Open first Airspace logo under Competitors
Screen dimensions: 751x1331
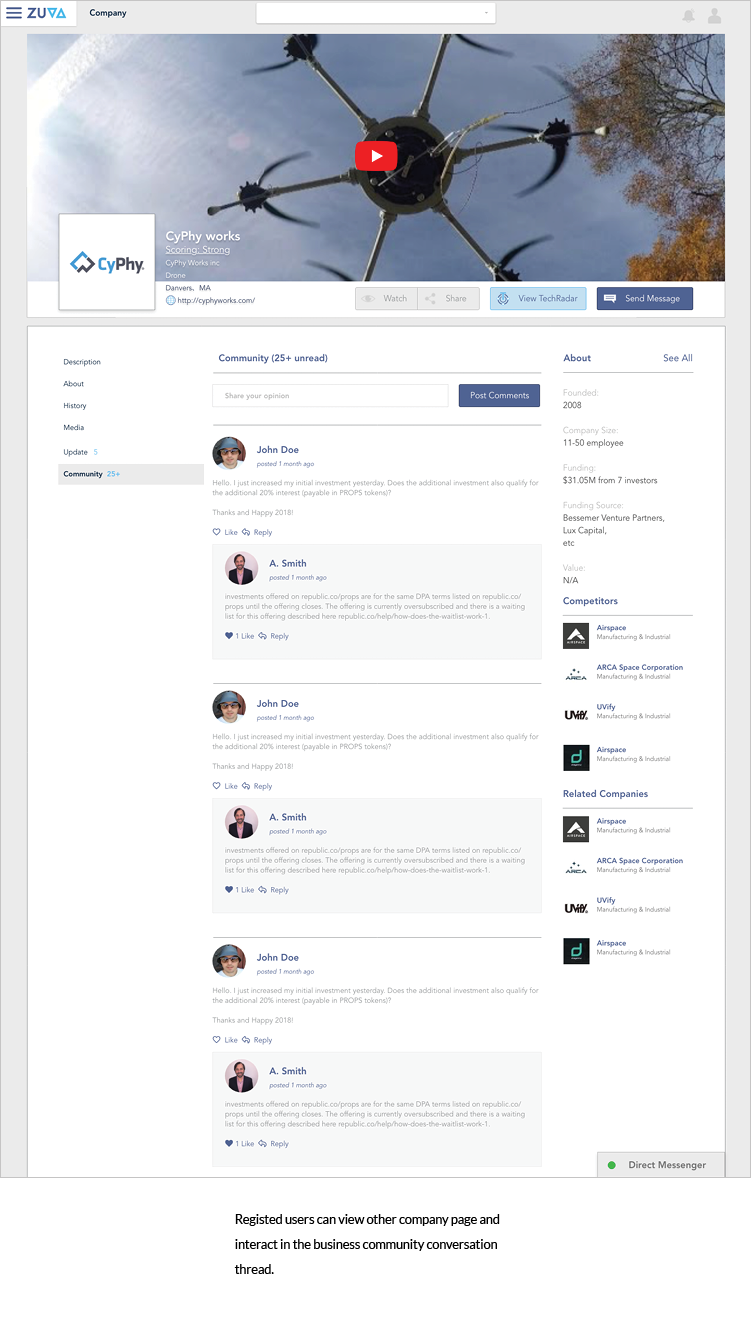click(x=576, y=635)
